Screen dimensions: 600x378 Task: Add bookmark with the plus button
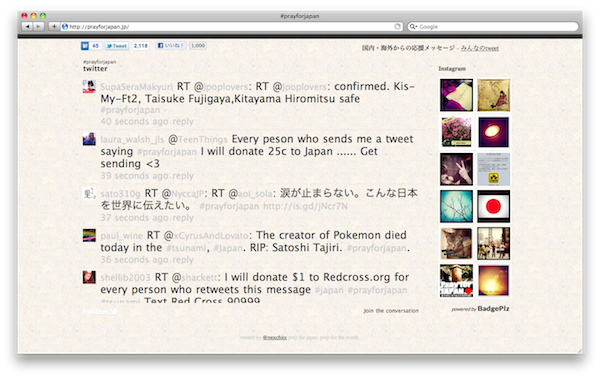(x=54, y=26)
